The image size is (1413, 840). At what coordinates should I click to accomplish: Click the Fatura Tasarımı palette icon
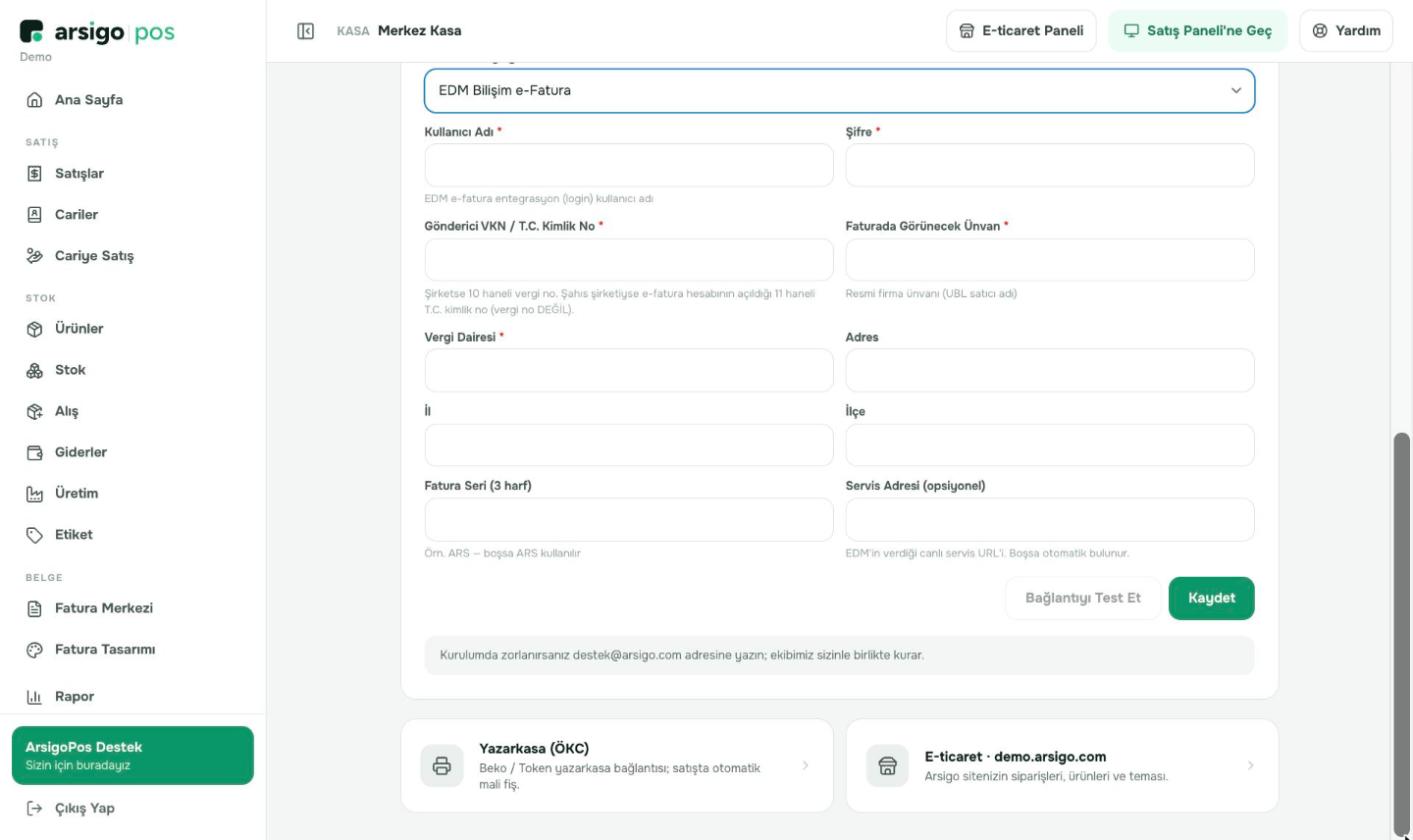click(x=34, y=650)
